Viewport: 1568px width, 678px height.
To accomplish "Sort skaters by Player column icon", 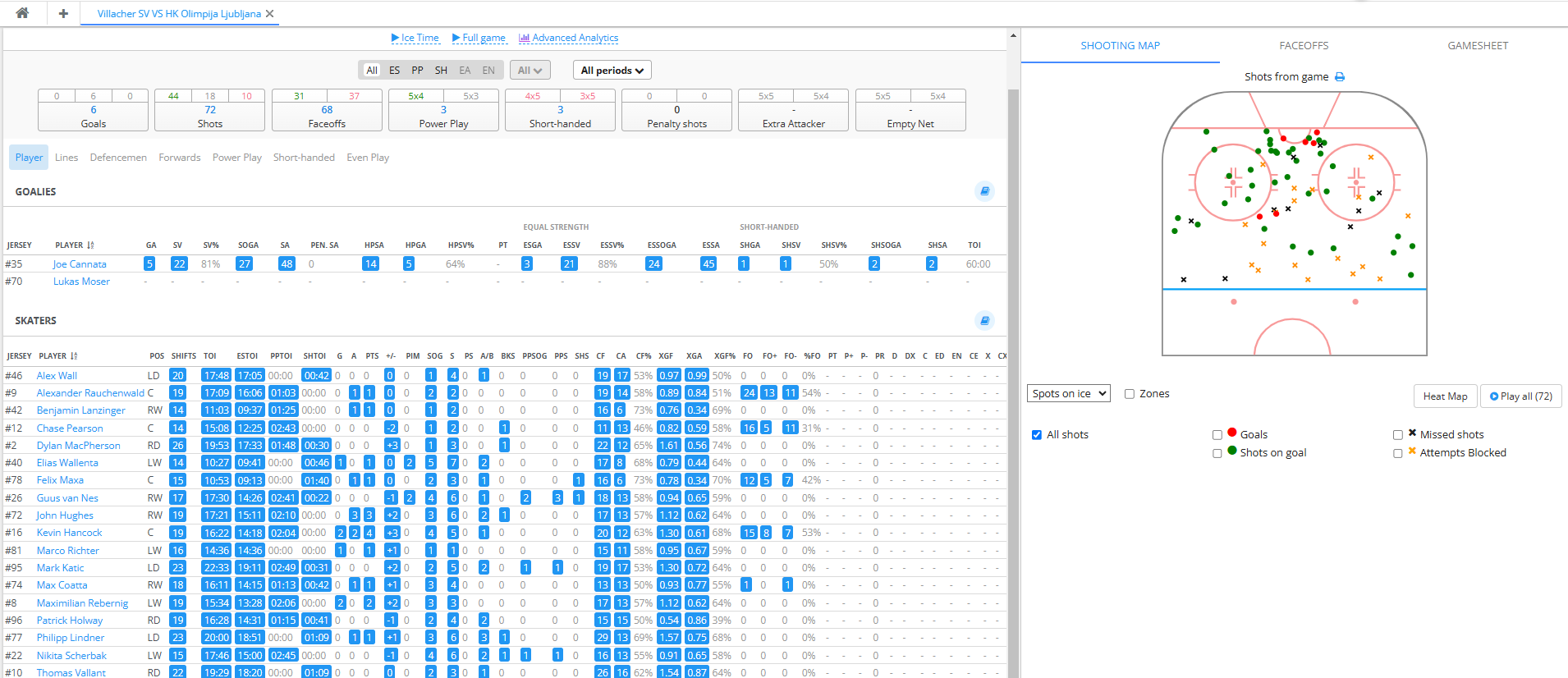I will click(x=74, y=356).
